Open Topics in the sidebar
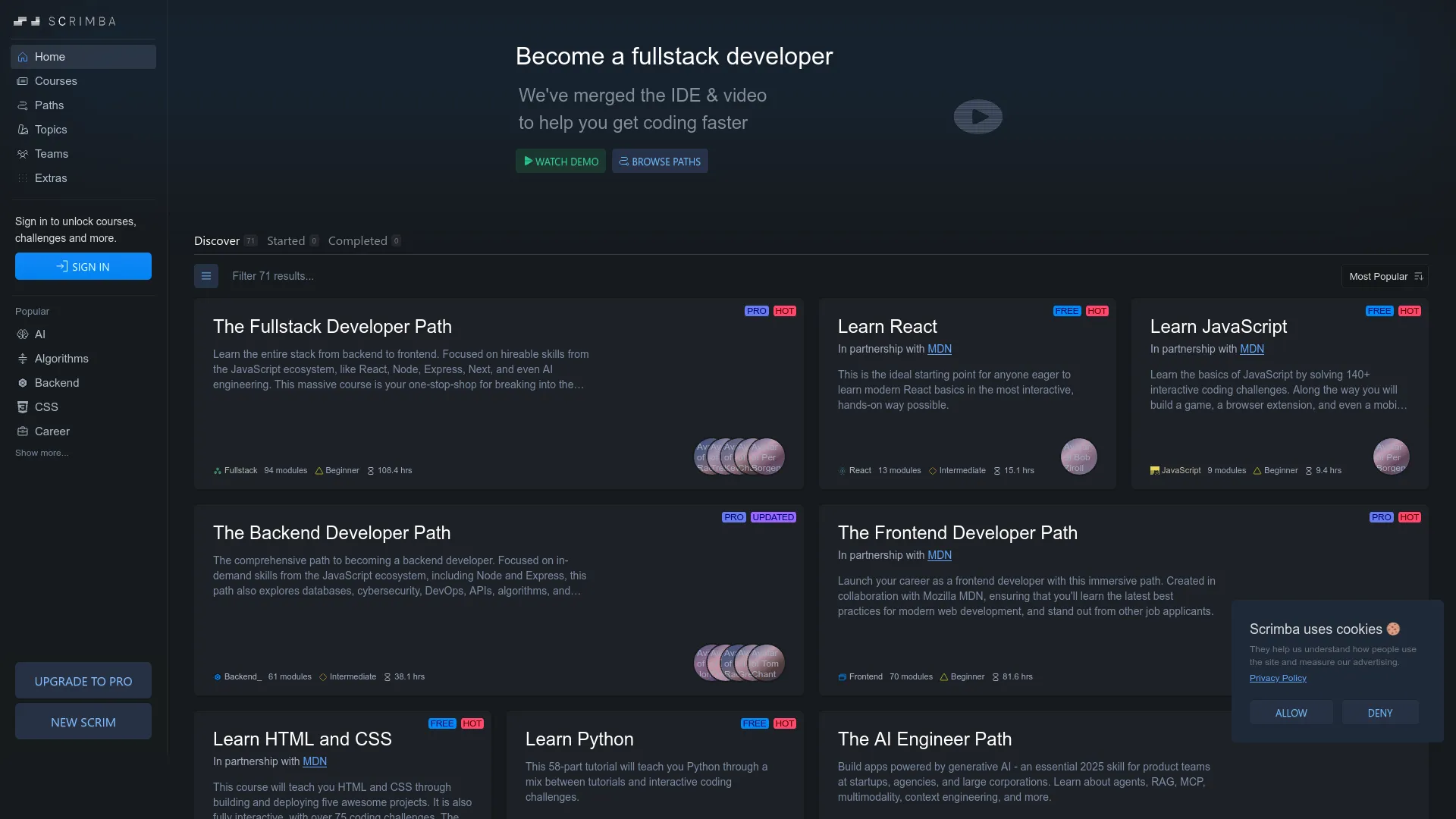 pyautogui.click(x=83, y=130)
